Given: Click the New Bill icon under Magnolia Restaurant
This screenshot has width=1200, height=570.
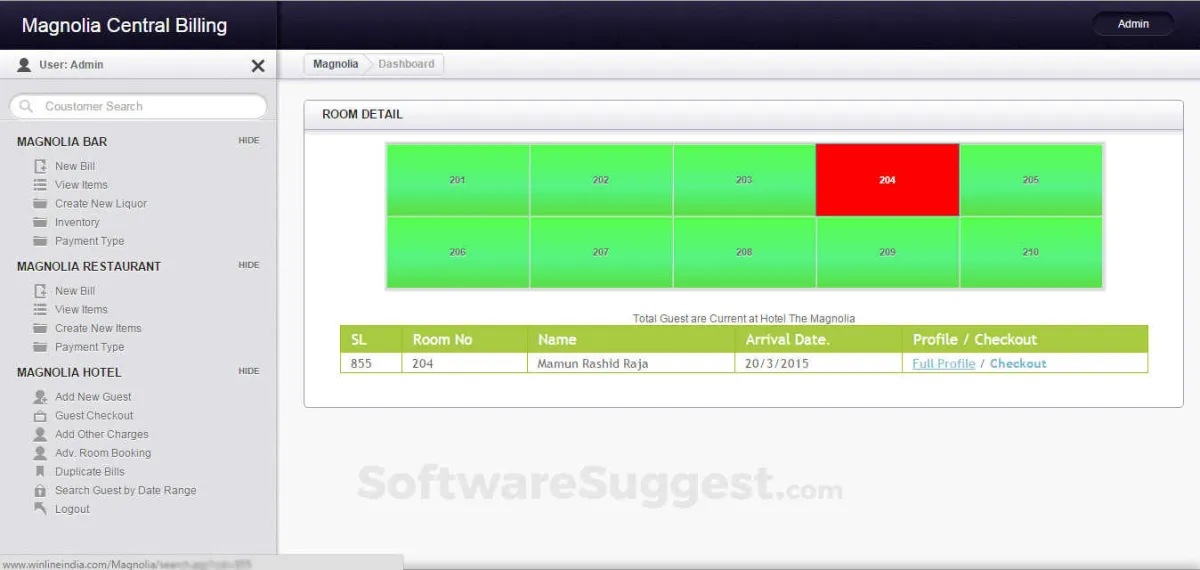Looking at the screenshot, I should [40, 291].
